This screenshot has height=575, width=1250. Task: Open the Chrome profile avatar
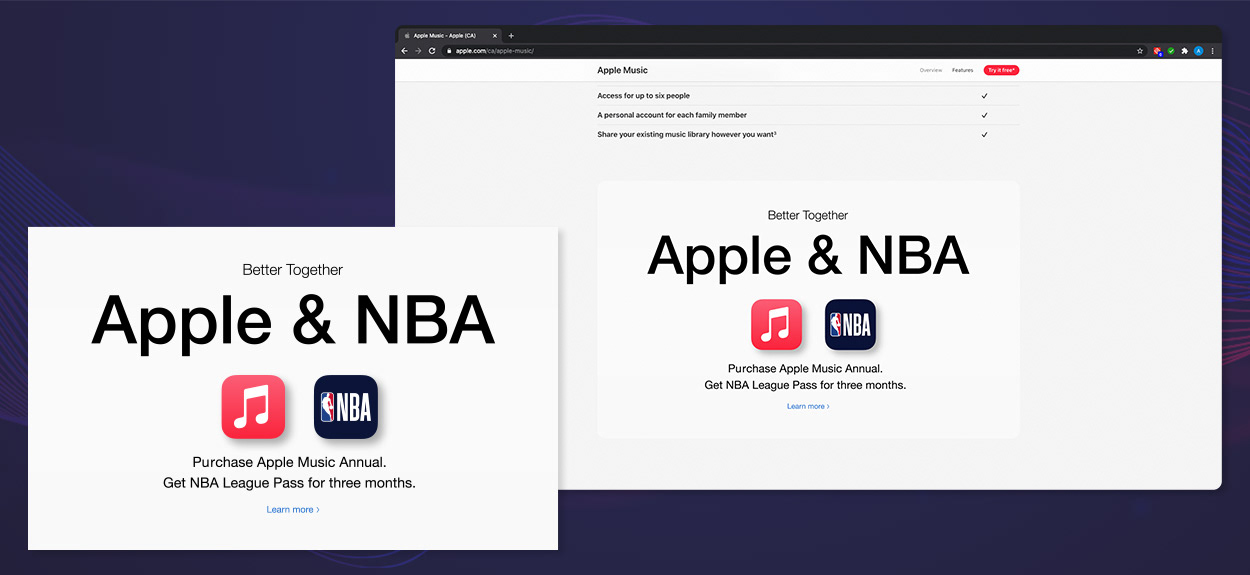tap(1199, 51)
